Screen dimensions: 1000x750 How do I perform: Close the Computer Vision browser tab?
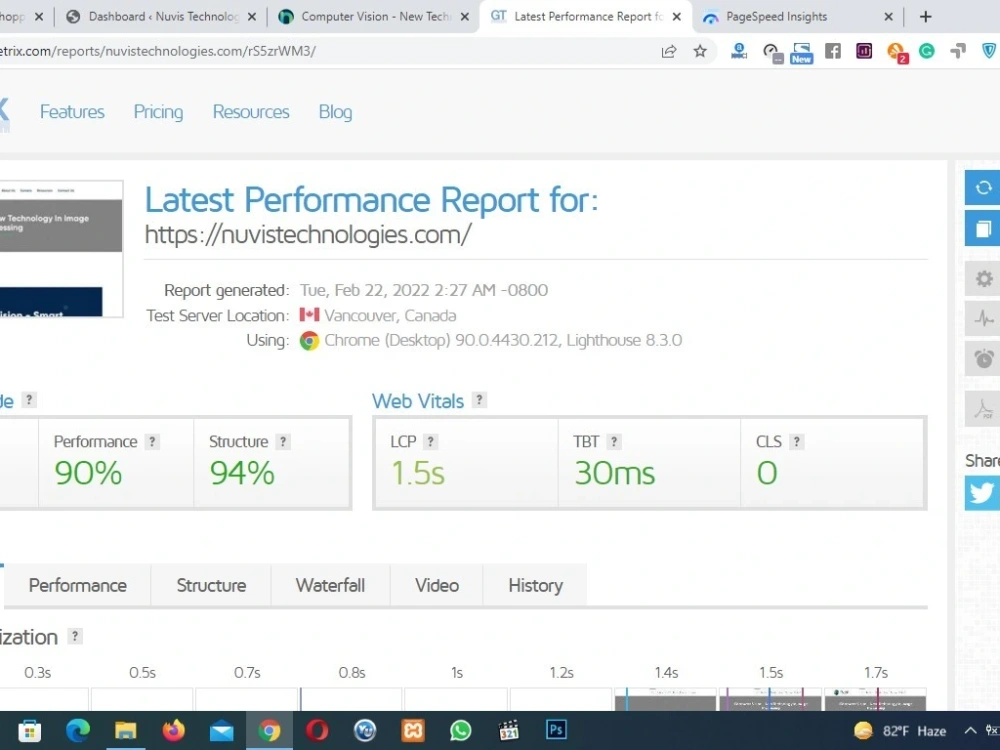tap(465, 17)
